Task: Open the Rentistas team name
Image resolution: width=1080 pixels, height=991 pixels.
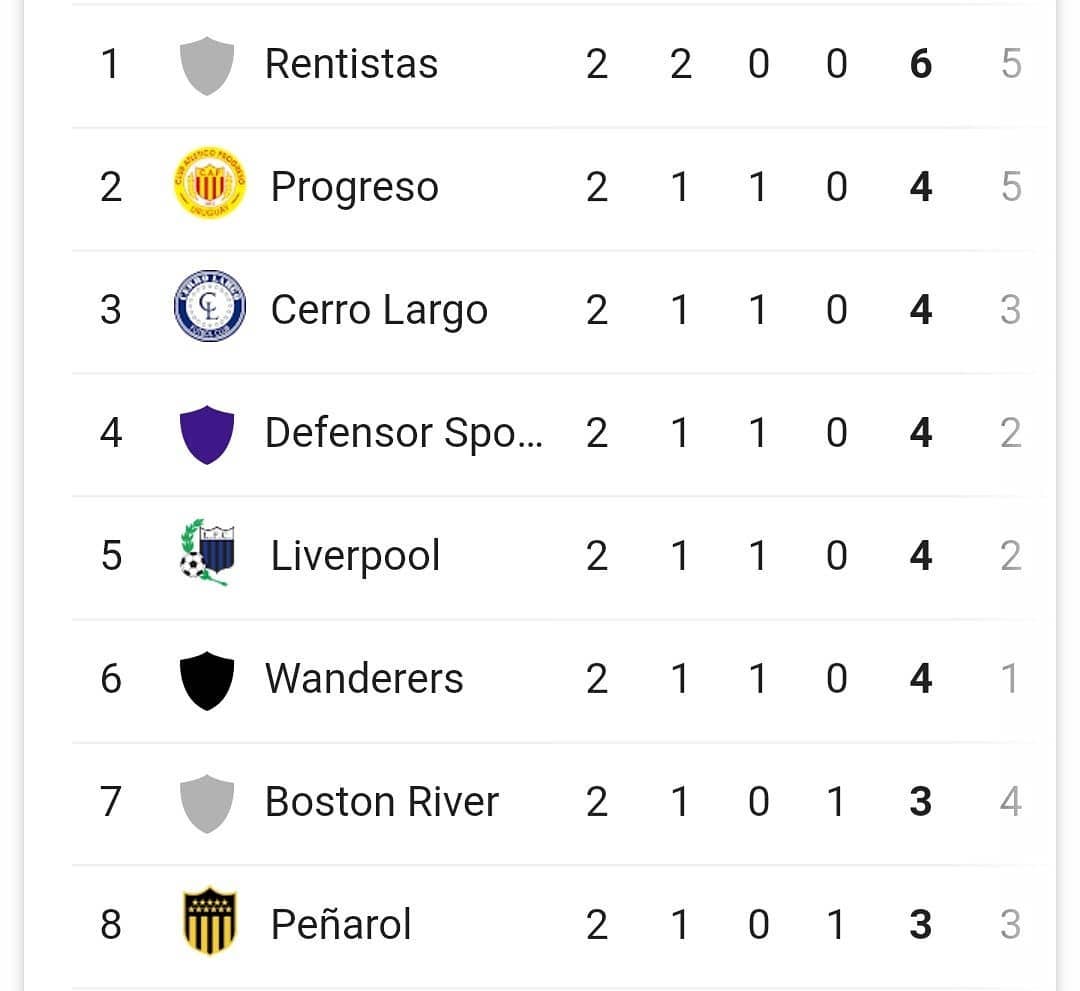Action: (351, 64)
